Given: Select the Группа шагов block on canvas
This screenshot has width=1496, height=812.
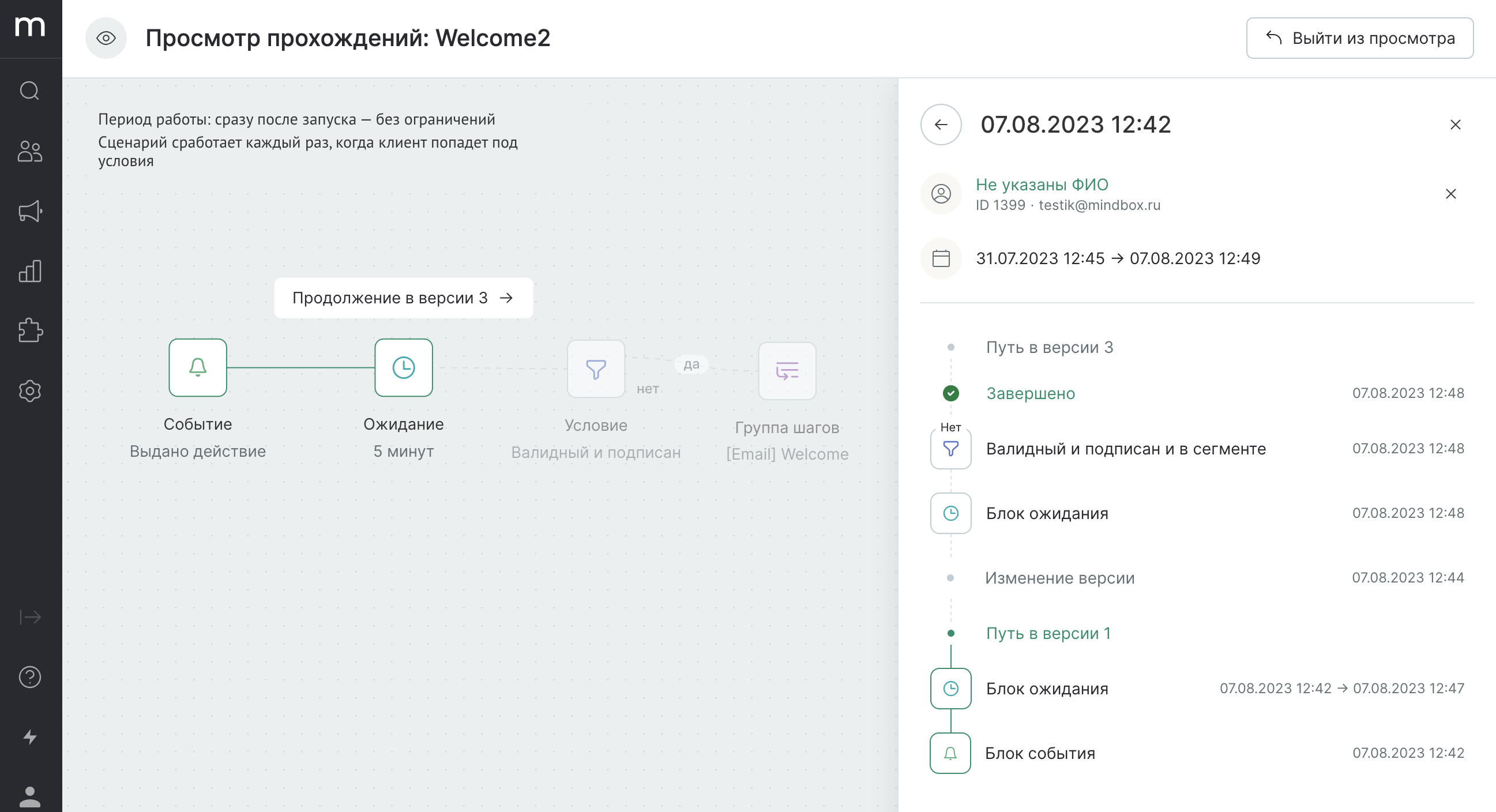Looking at the screenshot, I should pyautogui.click(x=787, y=371).
